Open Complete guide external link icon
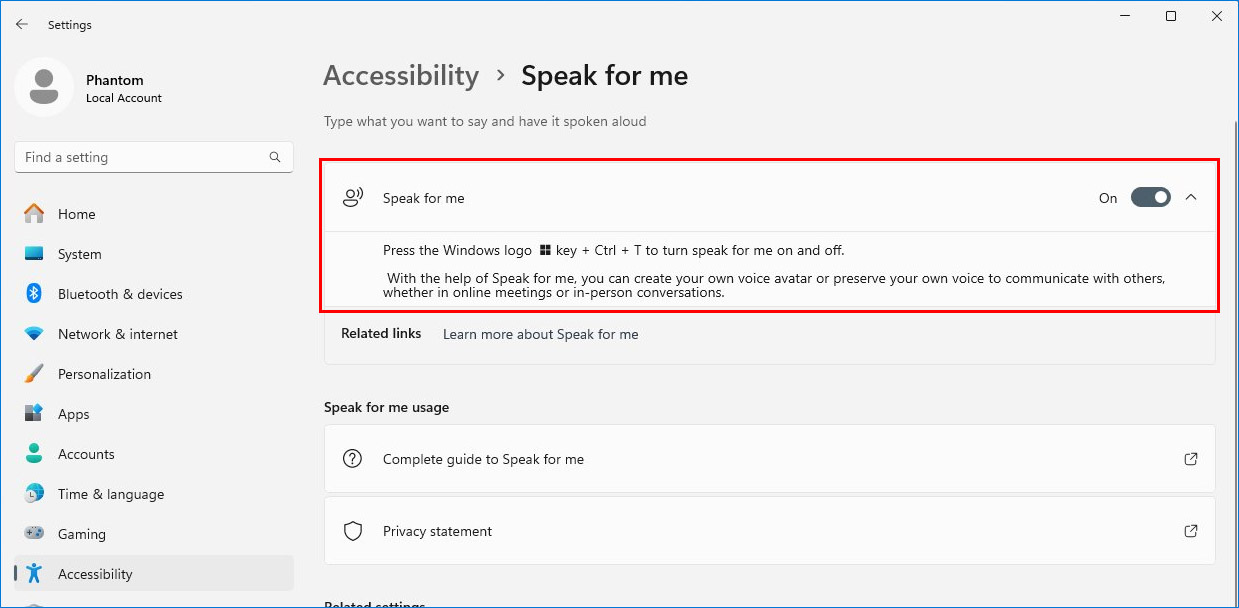 pos(1191,459)
